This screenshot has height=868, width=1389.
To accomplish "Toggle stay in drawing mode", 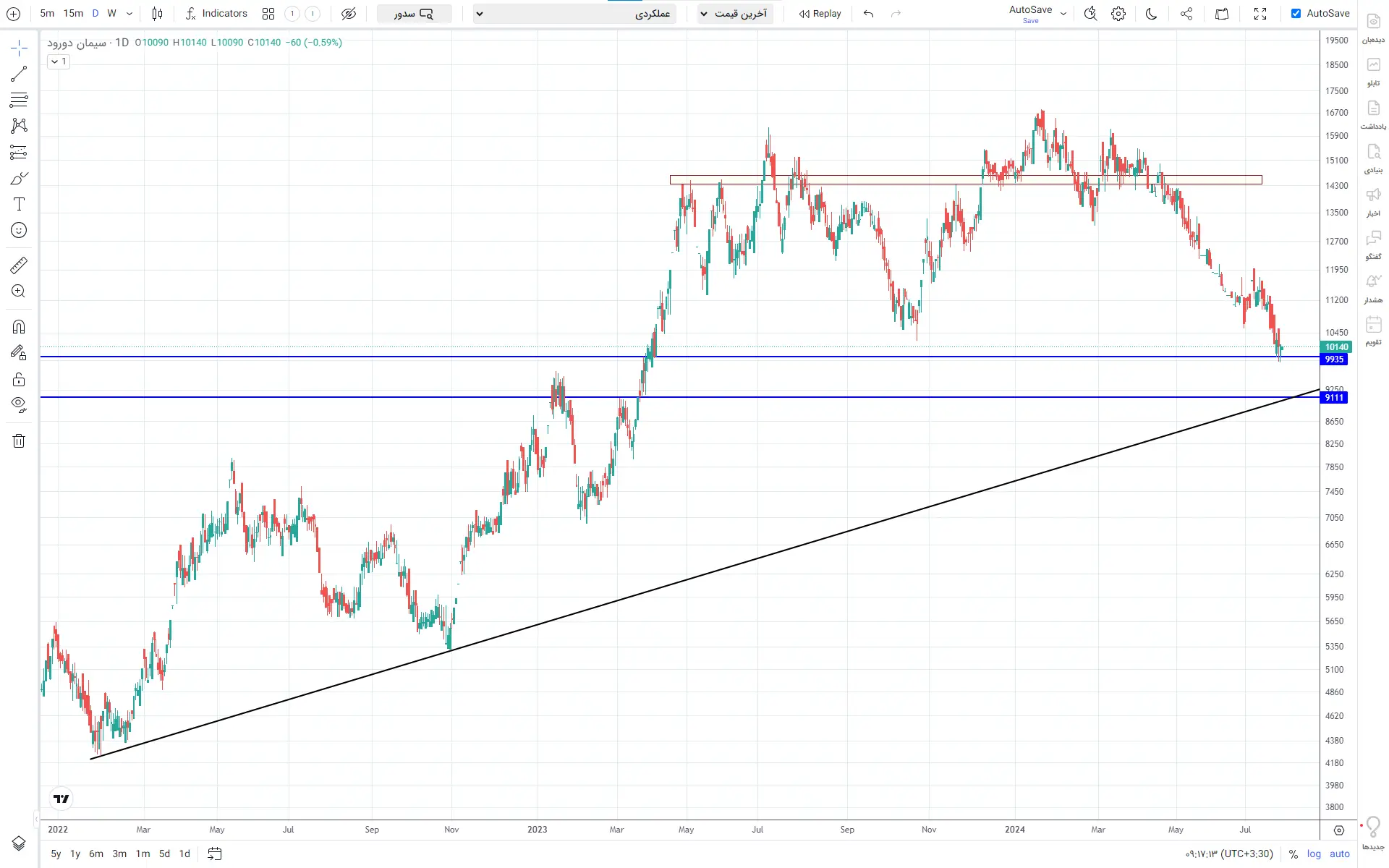I will click(19, 353).
